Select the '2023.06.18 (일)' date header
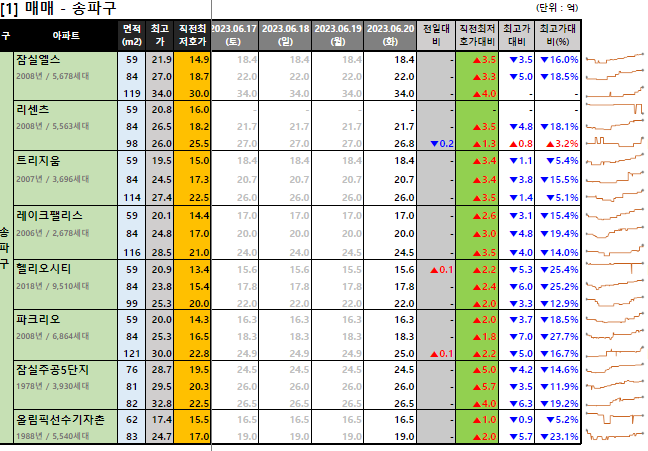Screen dimensions: 648x451 [x=285, y=35]
